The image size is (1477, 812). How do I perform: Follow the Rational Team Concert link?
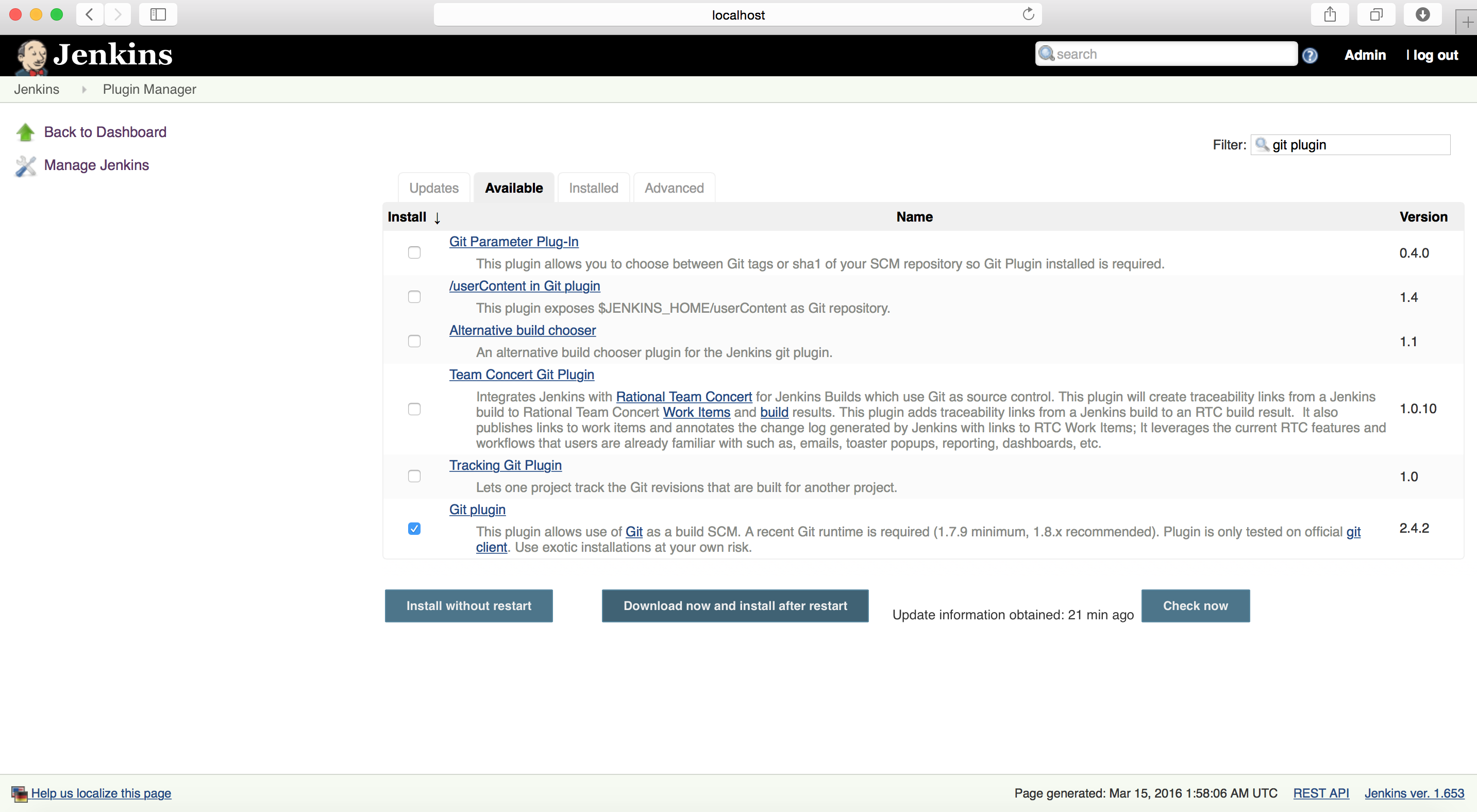click(684, 397)
